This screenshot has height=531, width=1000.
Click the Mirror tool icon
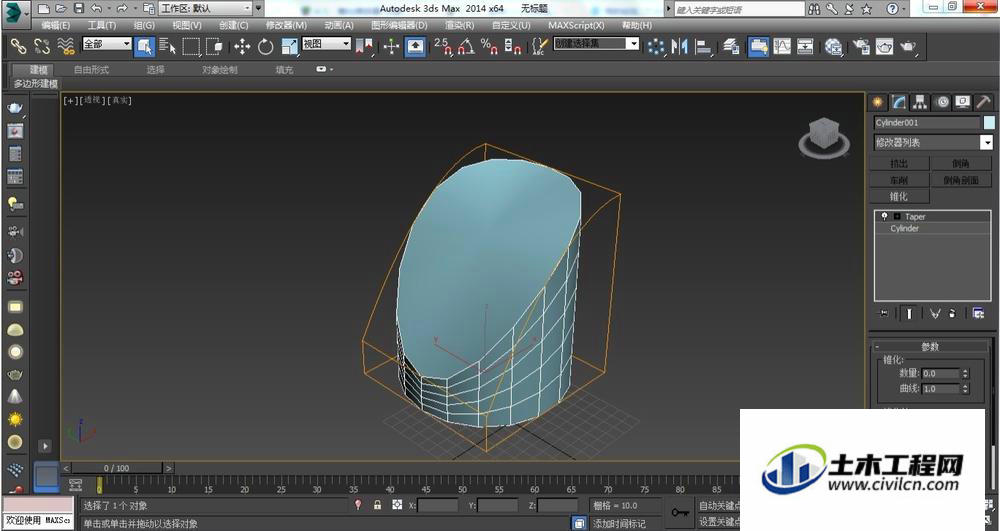tap(679, 47)
